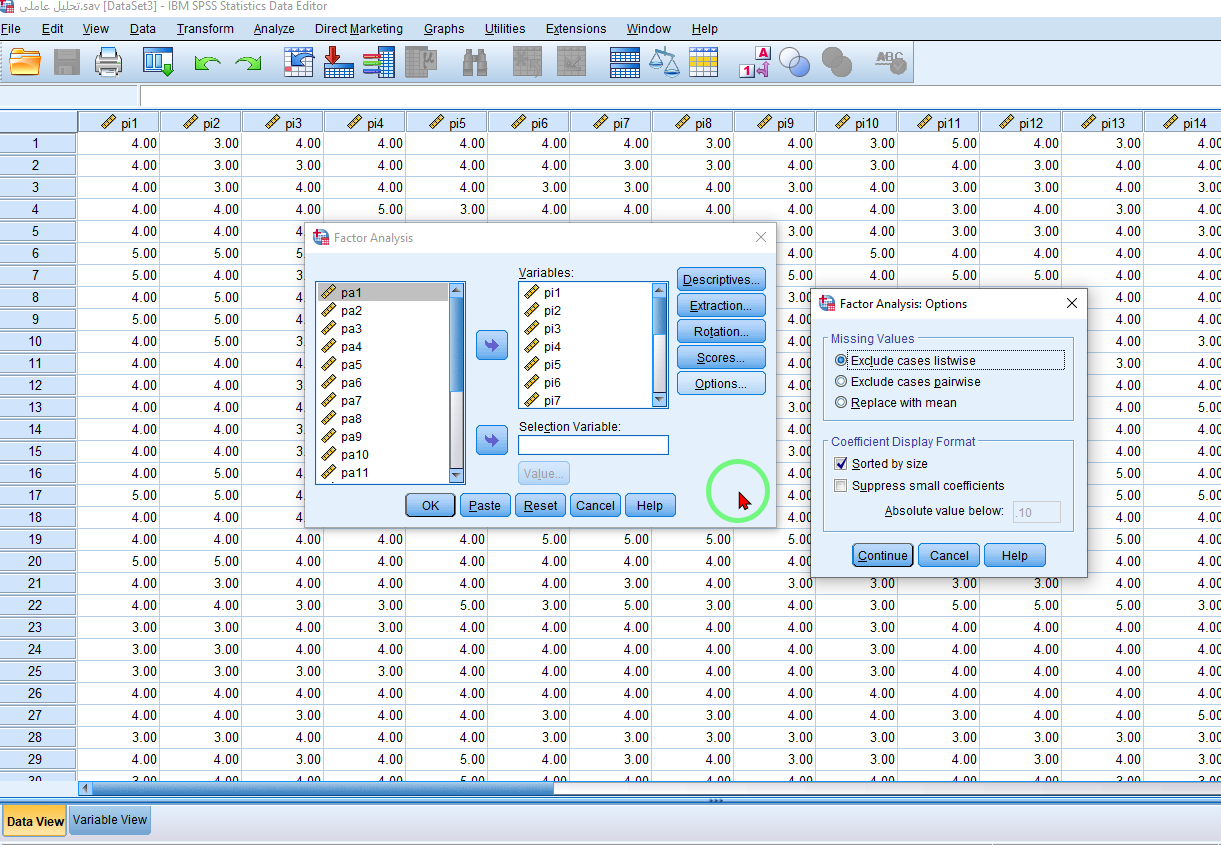Click the Go to case icon
1221x845 pixels.
(298, 63)
